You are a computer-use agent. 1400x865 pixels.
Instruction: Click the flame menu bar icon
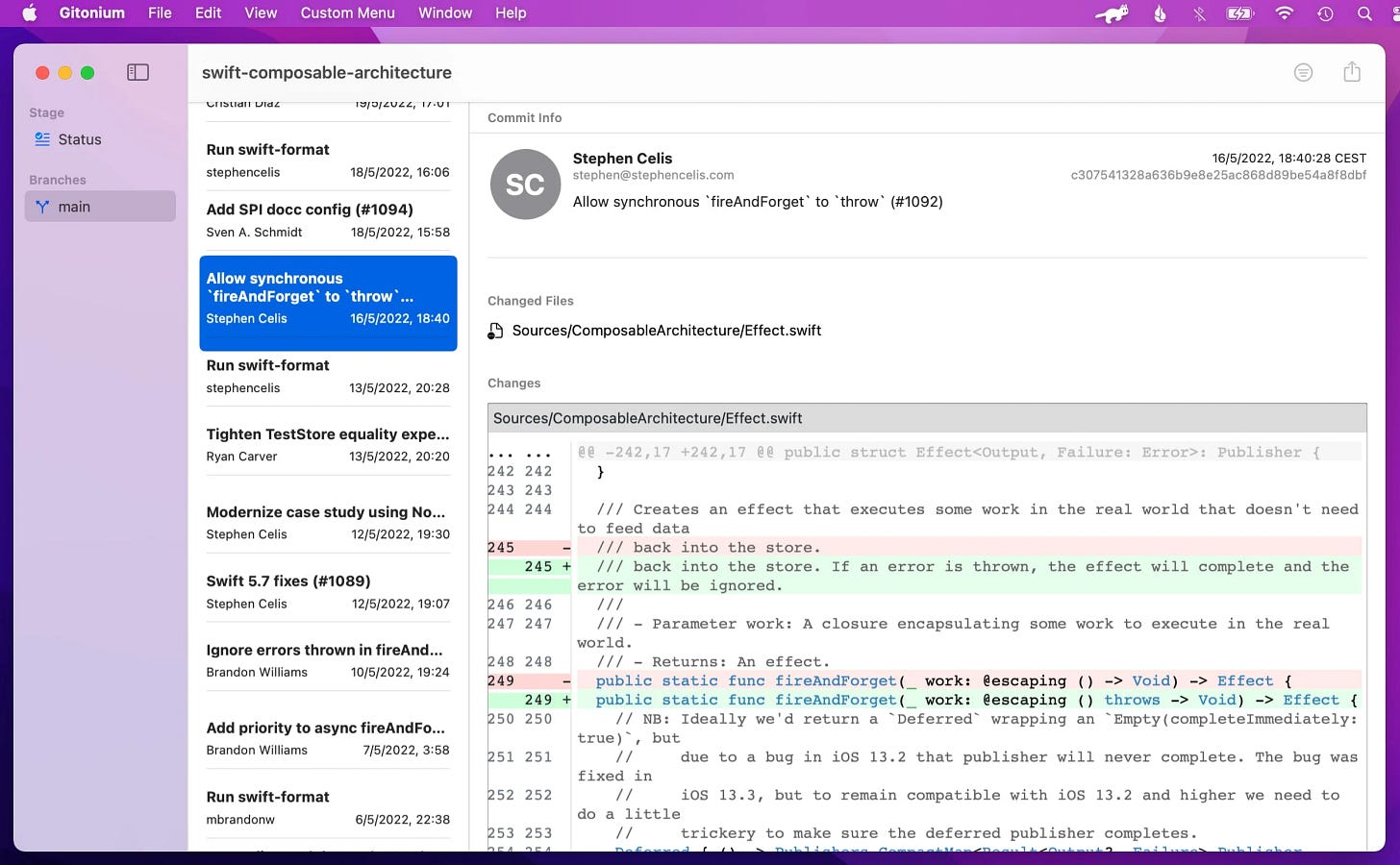tap(1160, 13)
